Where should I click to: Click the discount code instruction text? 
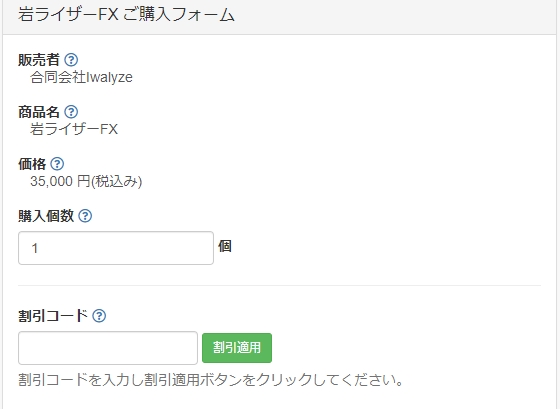211,380
